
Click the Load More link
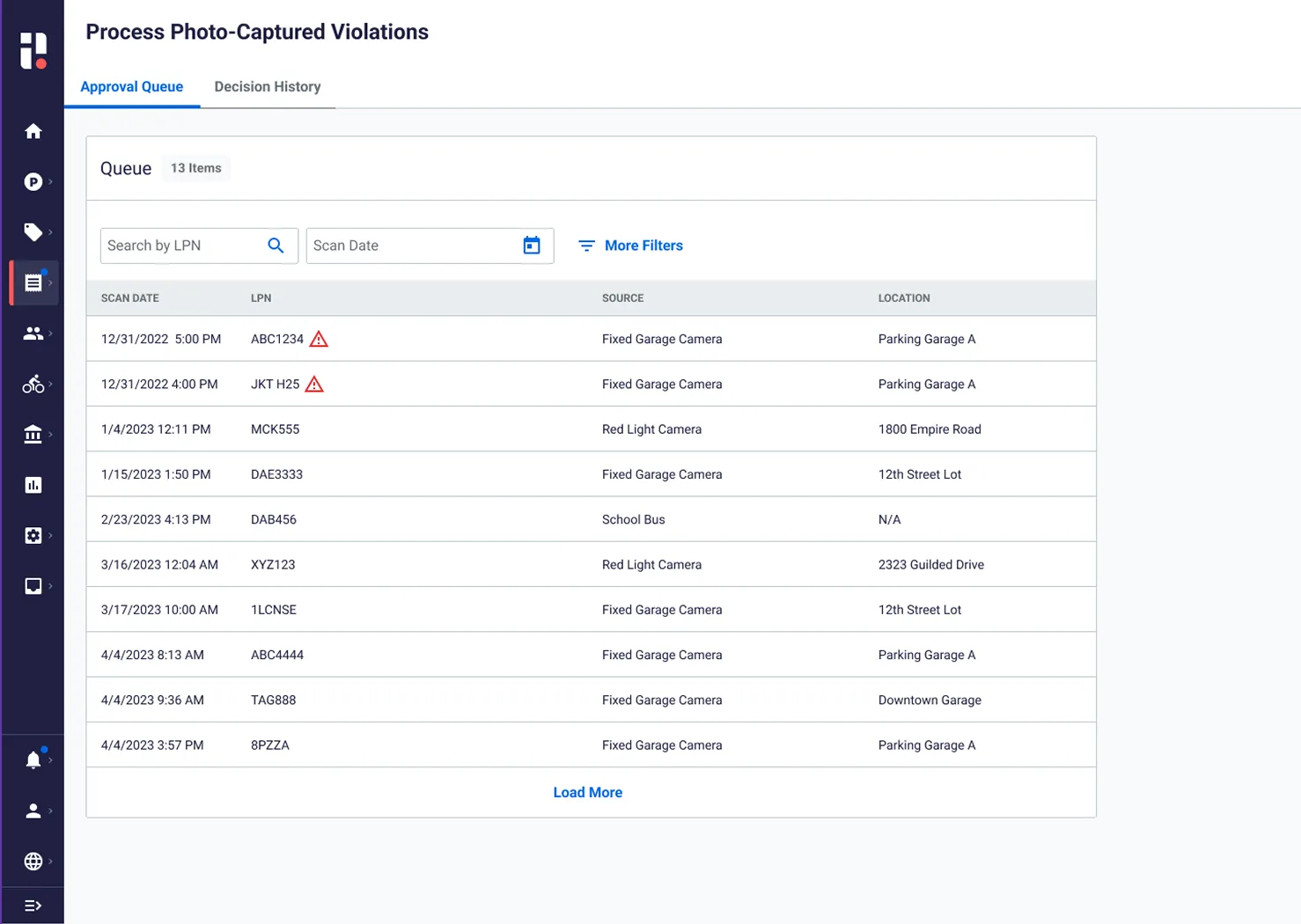pyautogui.click(x=587, y=792)
